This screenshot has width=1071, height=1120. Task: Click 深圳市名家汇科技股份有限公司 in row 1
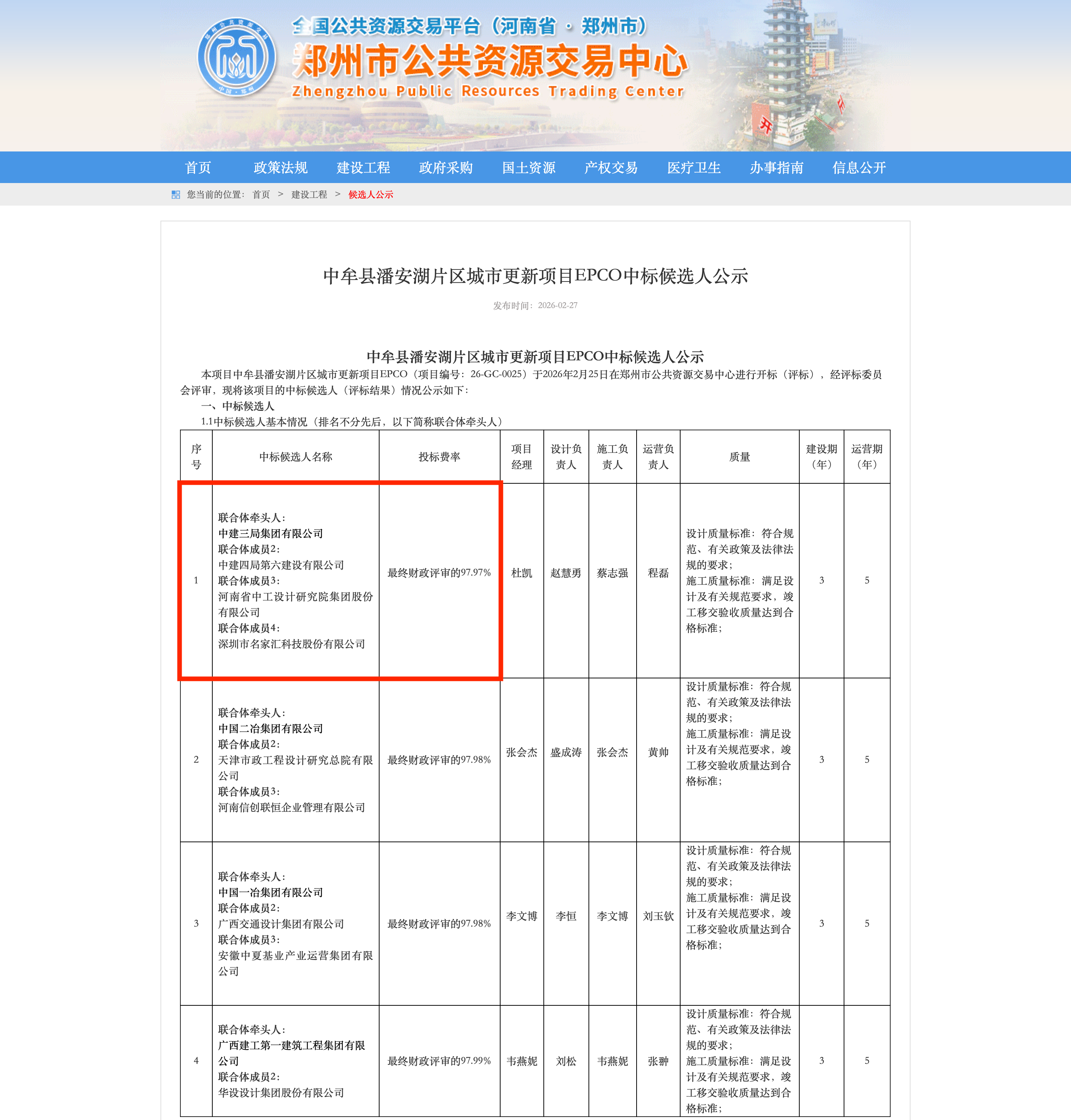291,643
